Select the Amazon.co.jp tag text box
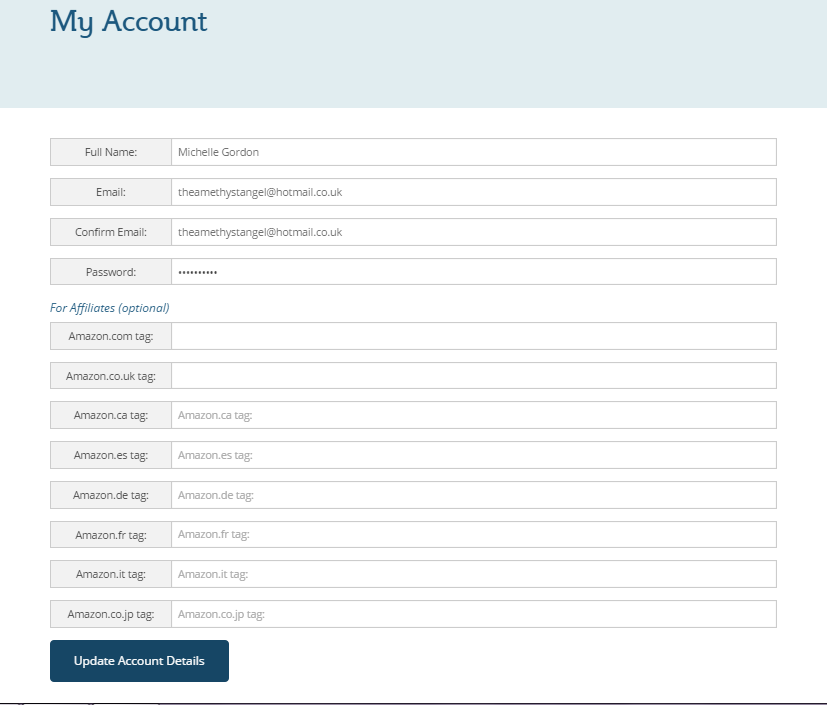 pyautogui.click(x=473, y=614)
